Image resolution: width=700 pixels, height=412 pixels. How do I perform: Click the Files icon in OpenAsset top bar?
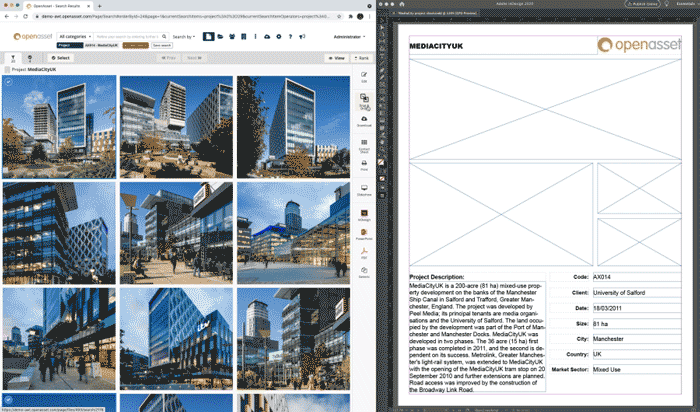tap(208, 37)
